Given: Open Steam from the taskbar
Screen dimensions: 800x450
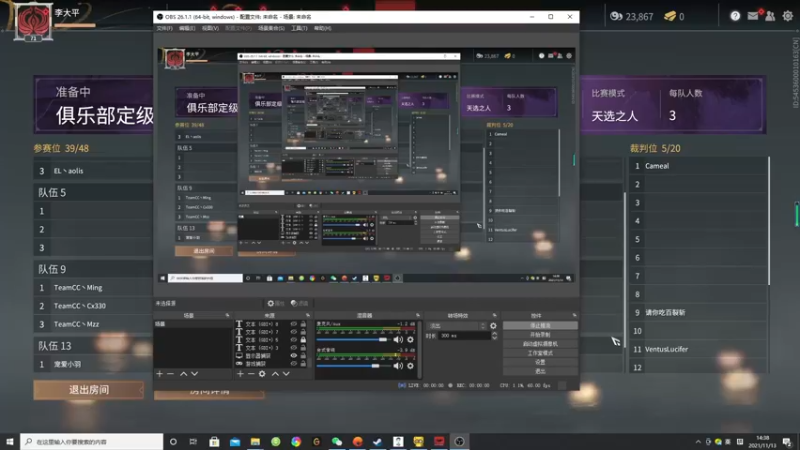Looking at the screenshot, I should (x=378, y=442).
